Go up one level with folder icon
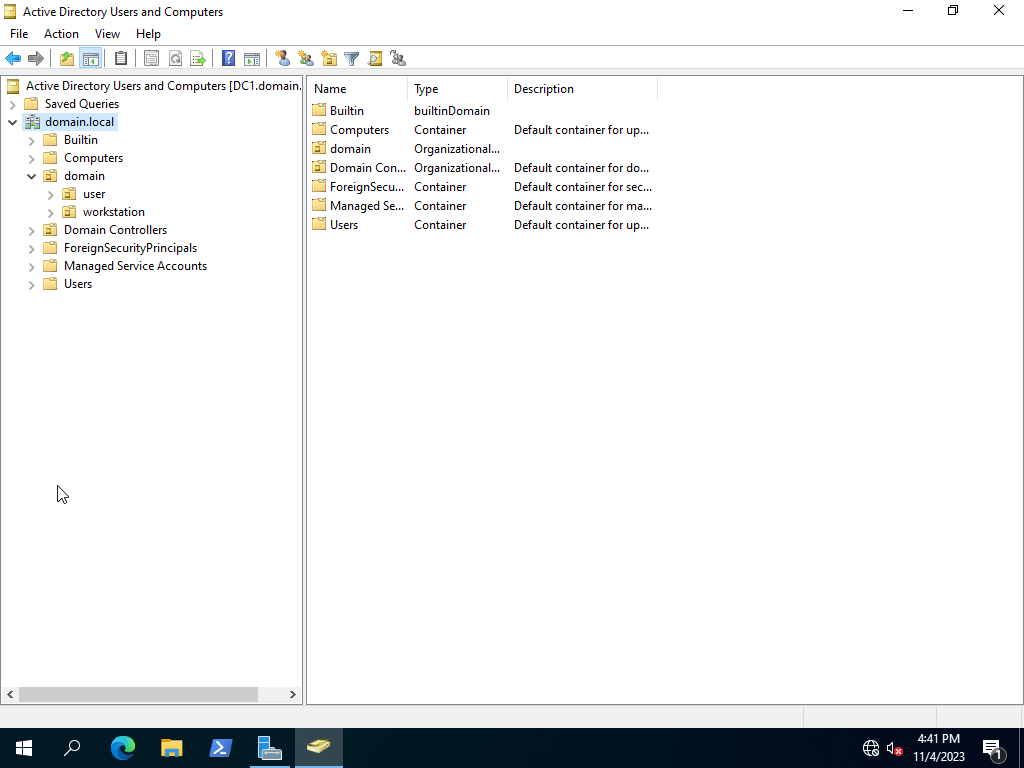The height and width of the screenshot is (768, 1024). click(x=67, y=59)
